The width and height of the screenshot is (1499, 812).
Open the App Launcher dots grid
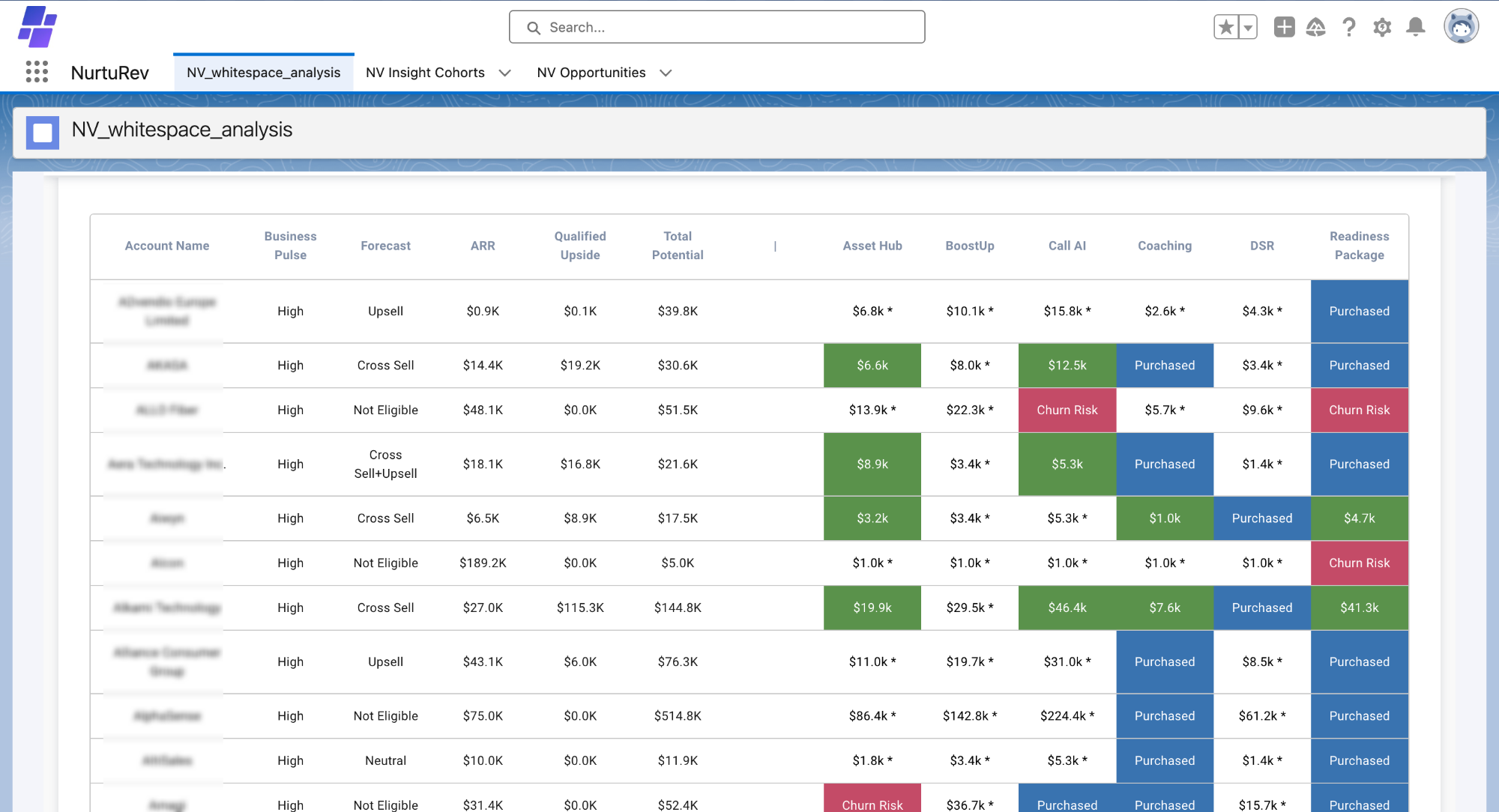pos(37,72)
